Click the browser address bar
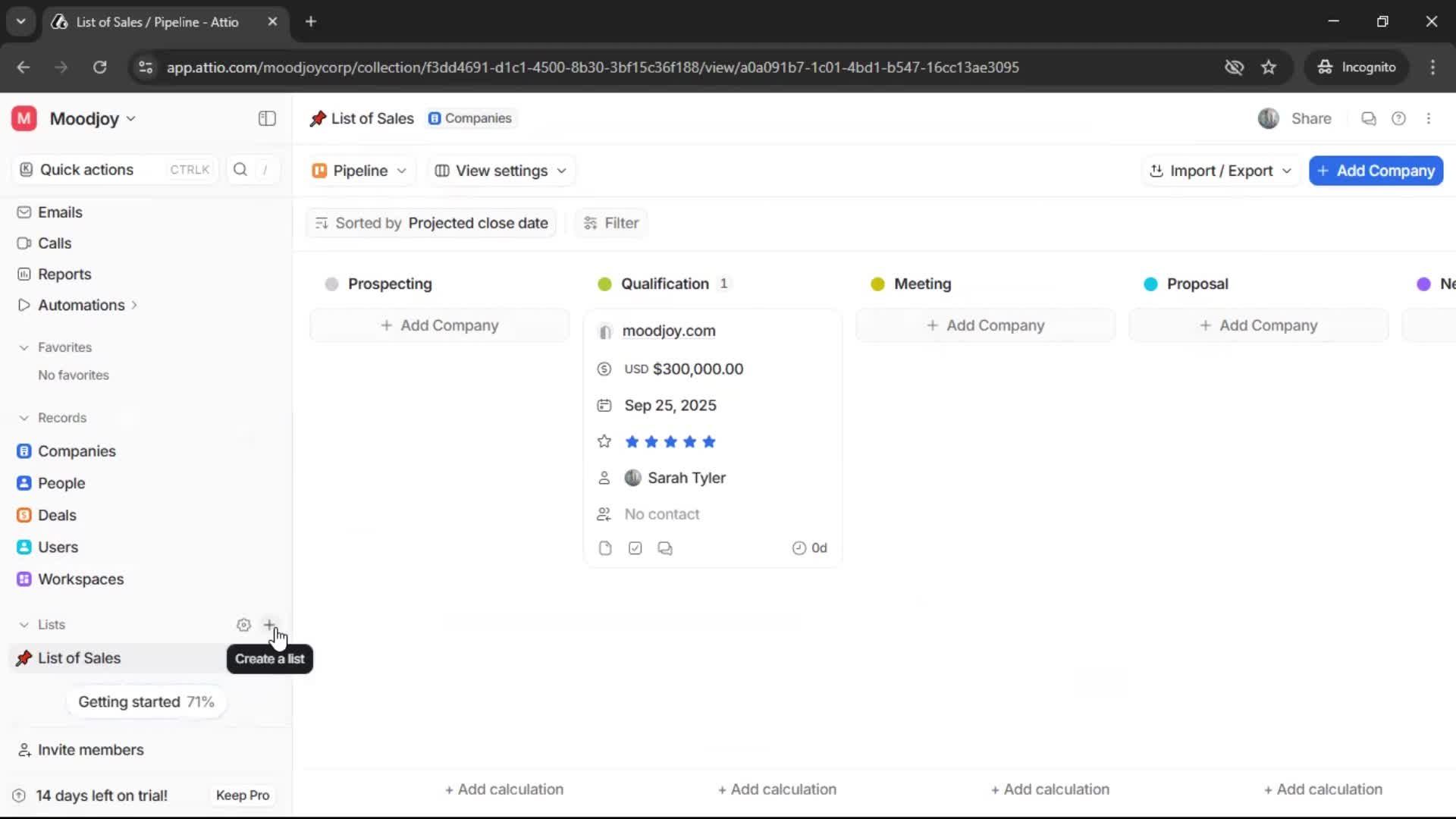 pyautogui.click(x=591, y=67)
